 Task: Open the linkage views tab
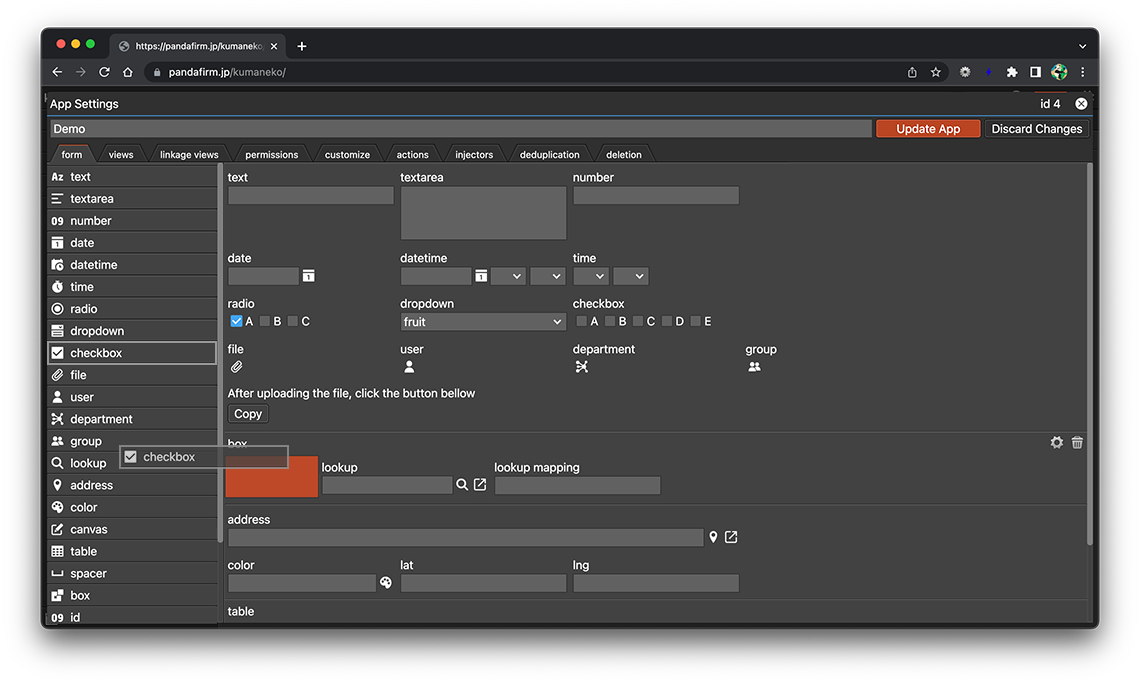[189, 155]
